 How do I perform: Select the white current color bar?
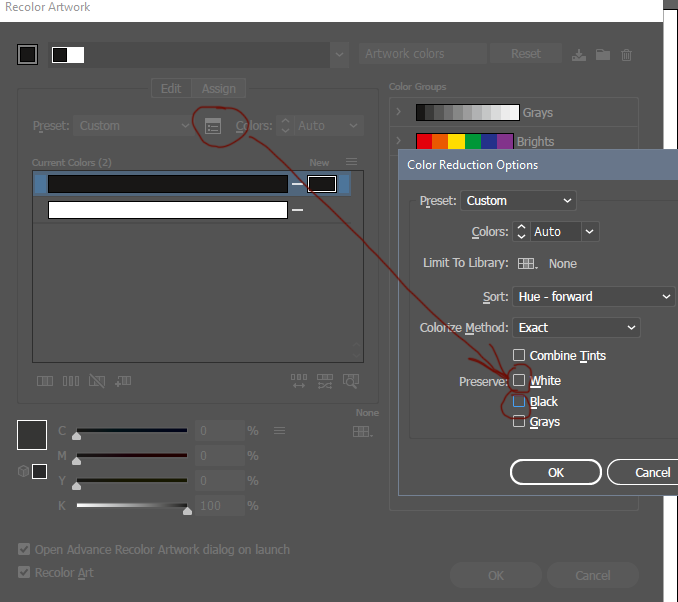168,210
